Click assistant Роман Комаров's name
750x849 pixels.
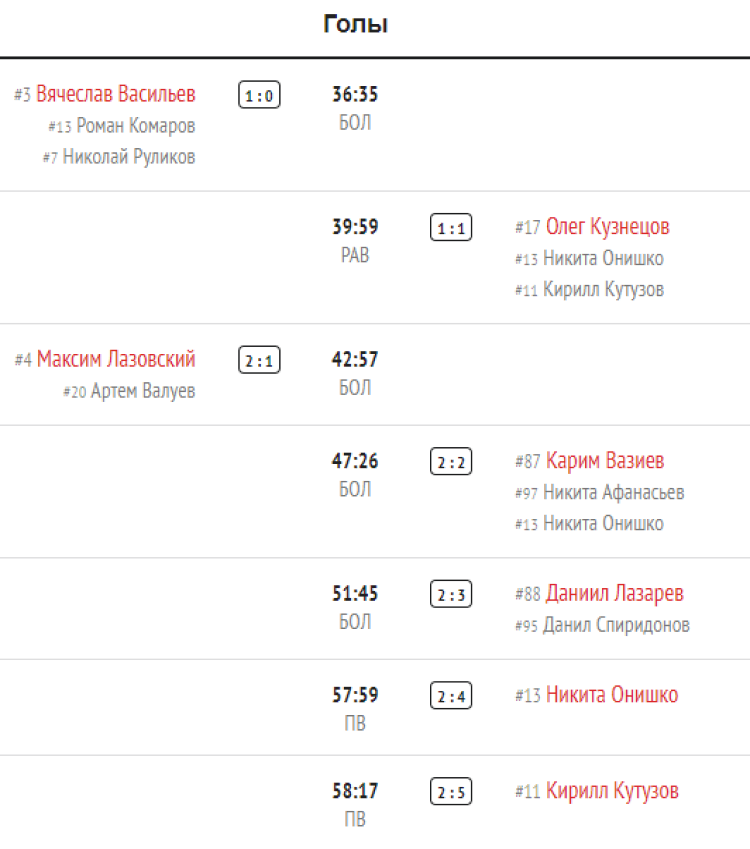(135, 126)
